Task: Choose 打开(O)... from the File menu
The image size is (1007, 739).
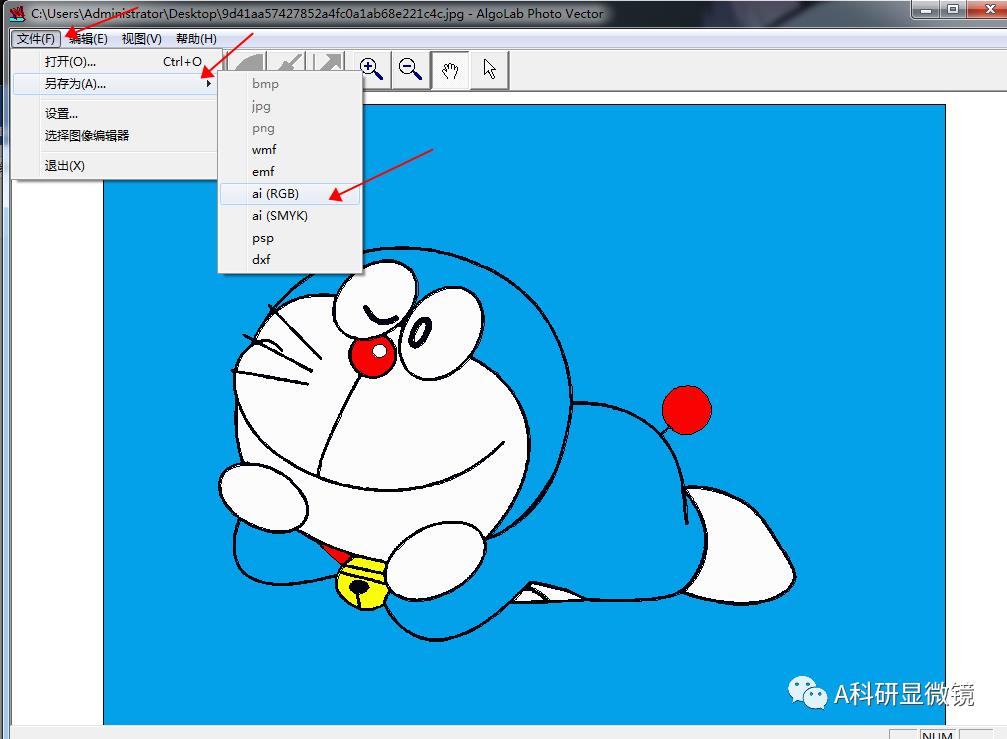Action: point(117,62)
